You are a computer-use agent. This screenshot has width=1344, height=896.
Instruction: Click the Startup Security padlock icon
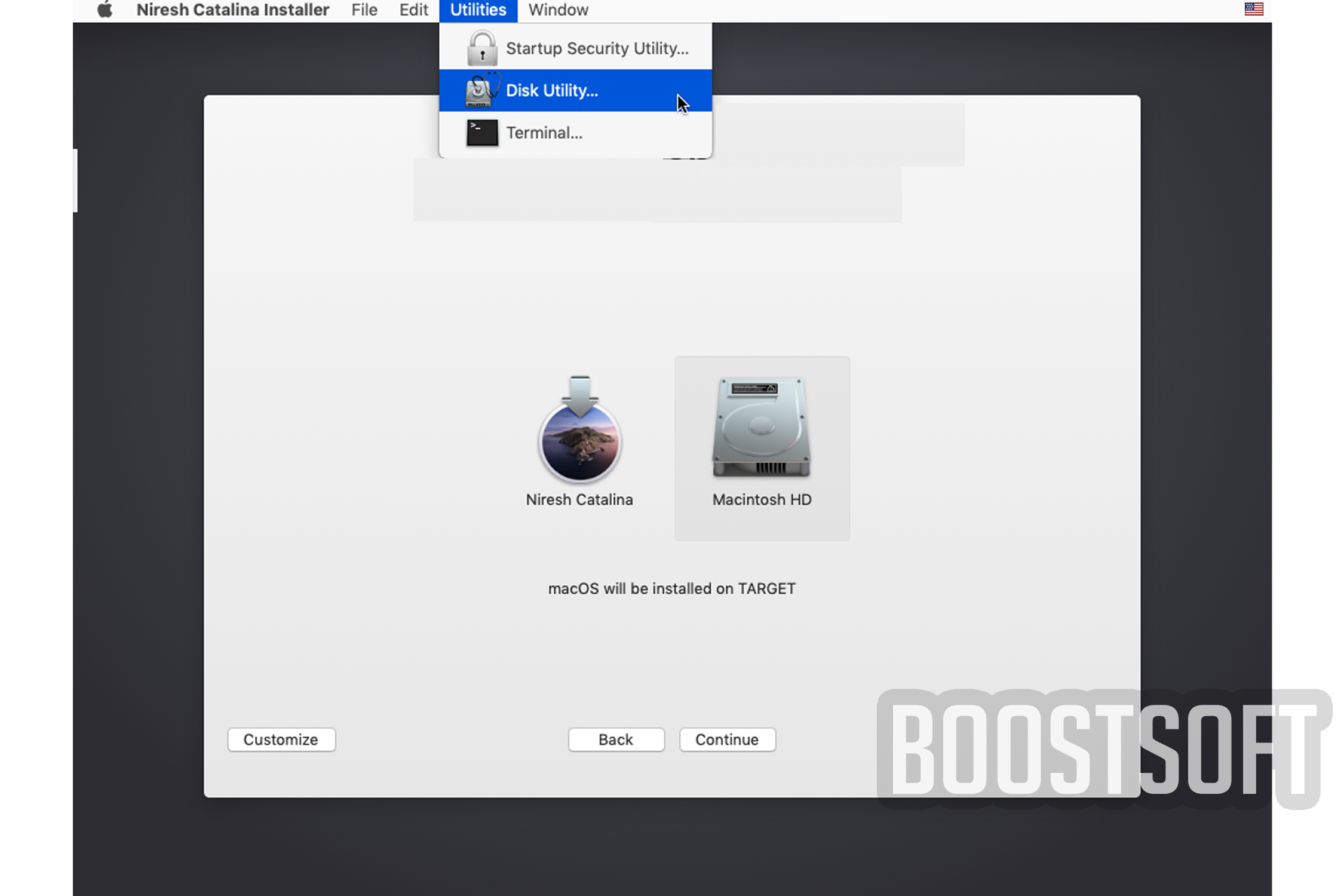click(481, 48)
